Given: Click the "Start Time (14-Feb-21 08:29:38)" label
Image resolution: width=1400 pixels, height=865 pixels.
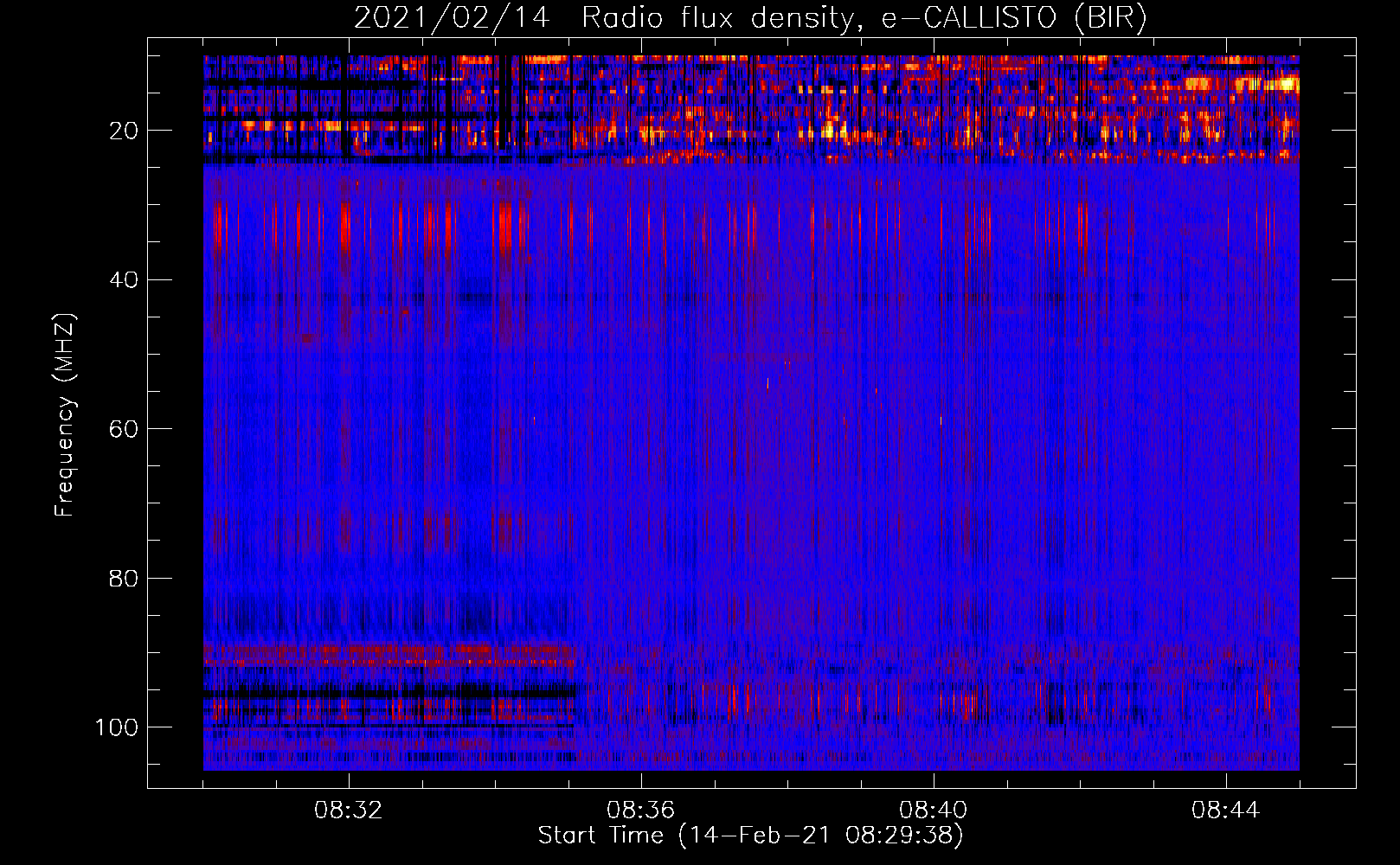Looking at the screenshot, I should (750, 836).
